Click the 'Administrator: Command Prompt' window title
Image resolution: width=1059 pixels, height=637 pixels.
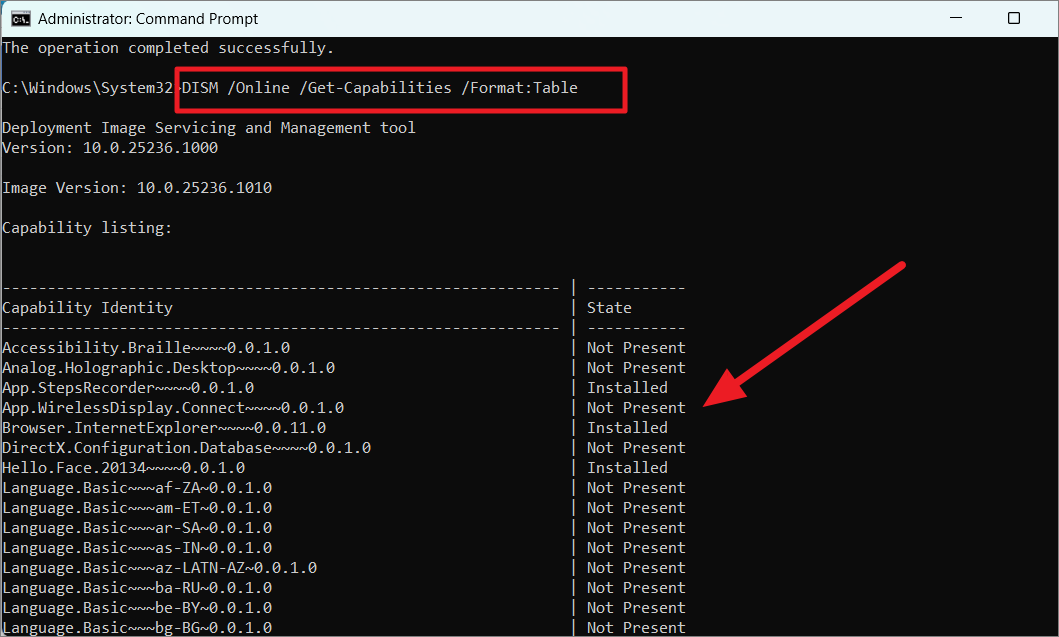click(147, 18)
